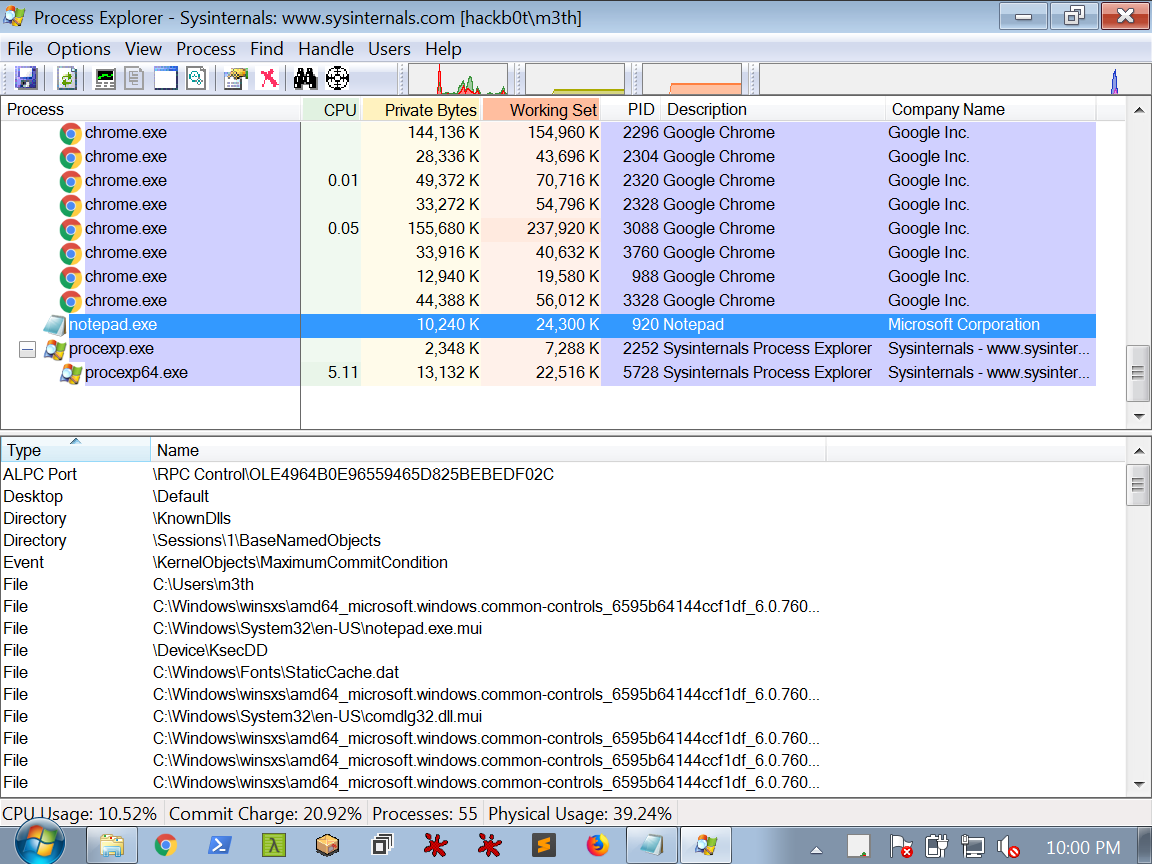Toggle the Show Process Tree toolbar icon
1152x864 pixels.
tap(134, 79)
